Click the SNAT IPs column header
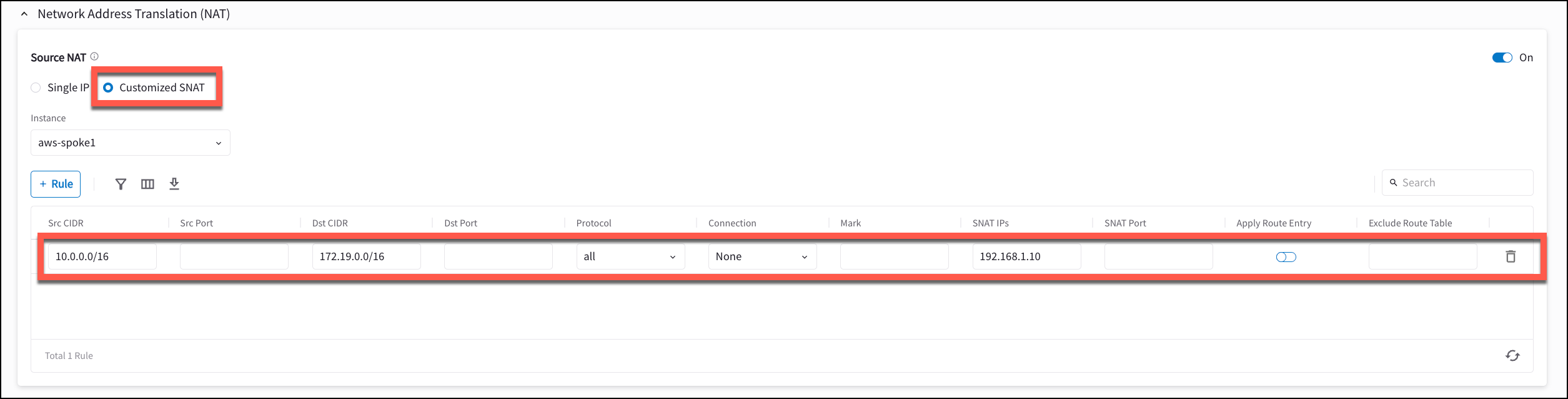 [x=990, y=223]
